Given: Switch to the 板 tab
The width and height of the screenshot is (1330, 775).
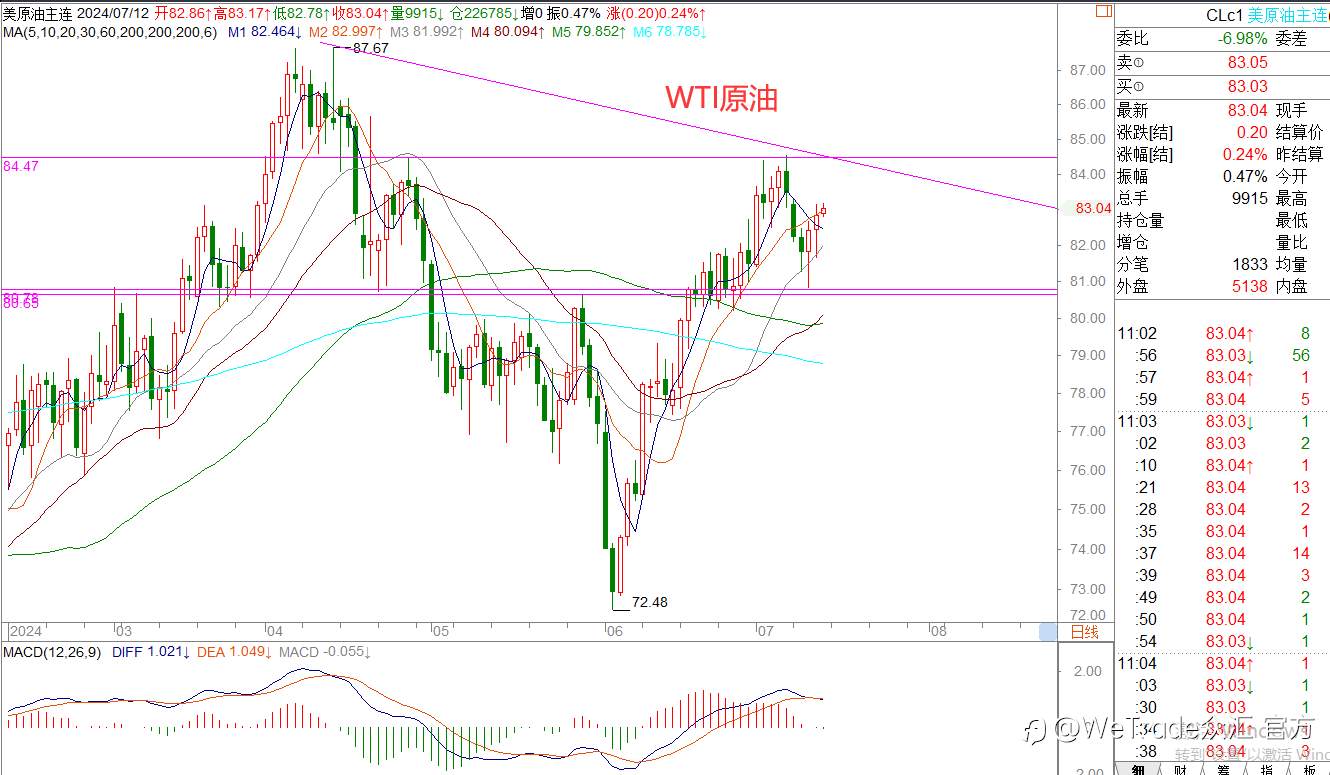Looking at the screenshot, I should 1309,767.
